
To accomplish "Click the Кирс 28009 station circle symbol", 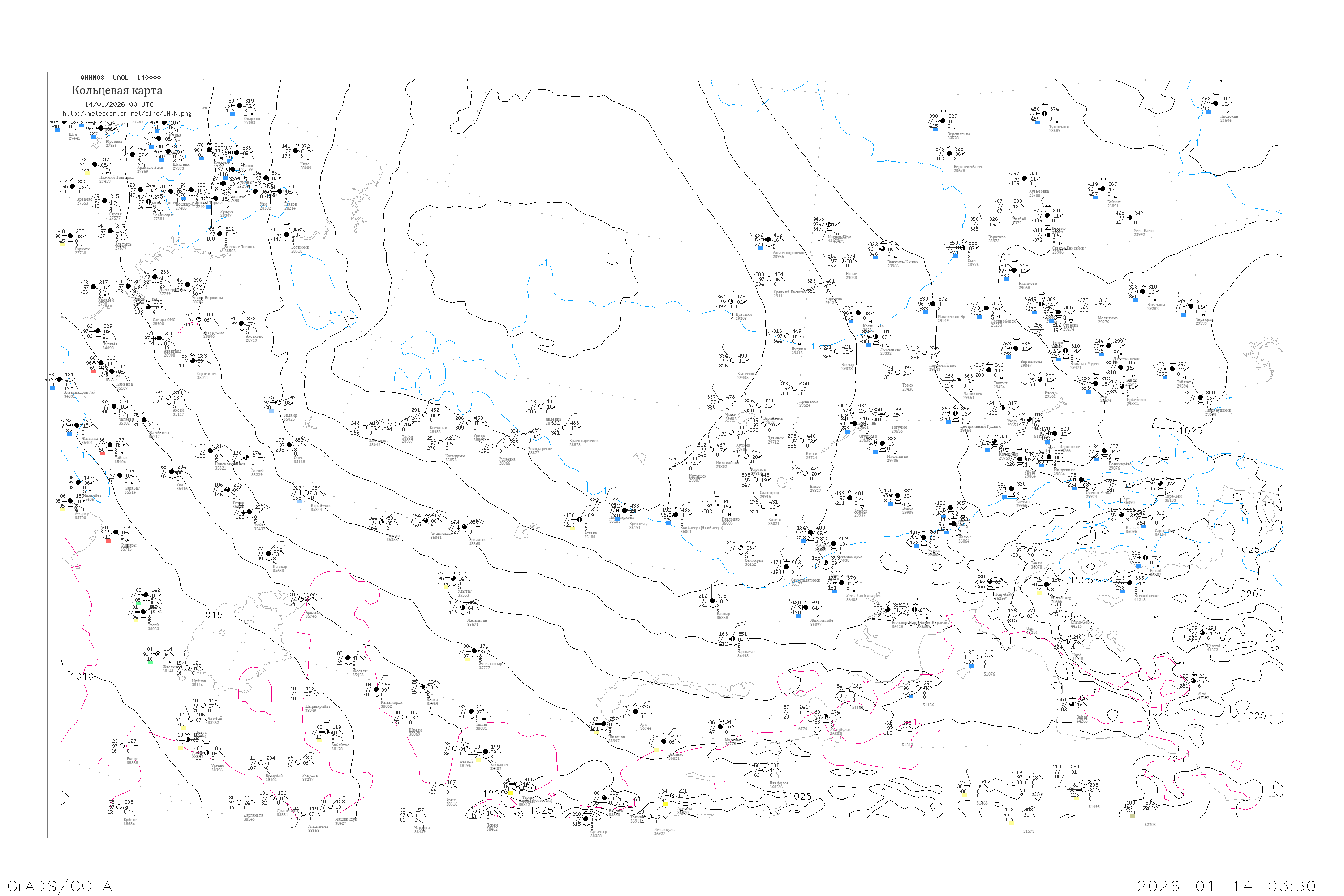I will coord(295,151).
